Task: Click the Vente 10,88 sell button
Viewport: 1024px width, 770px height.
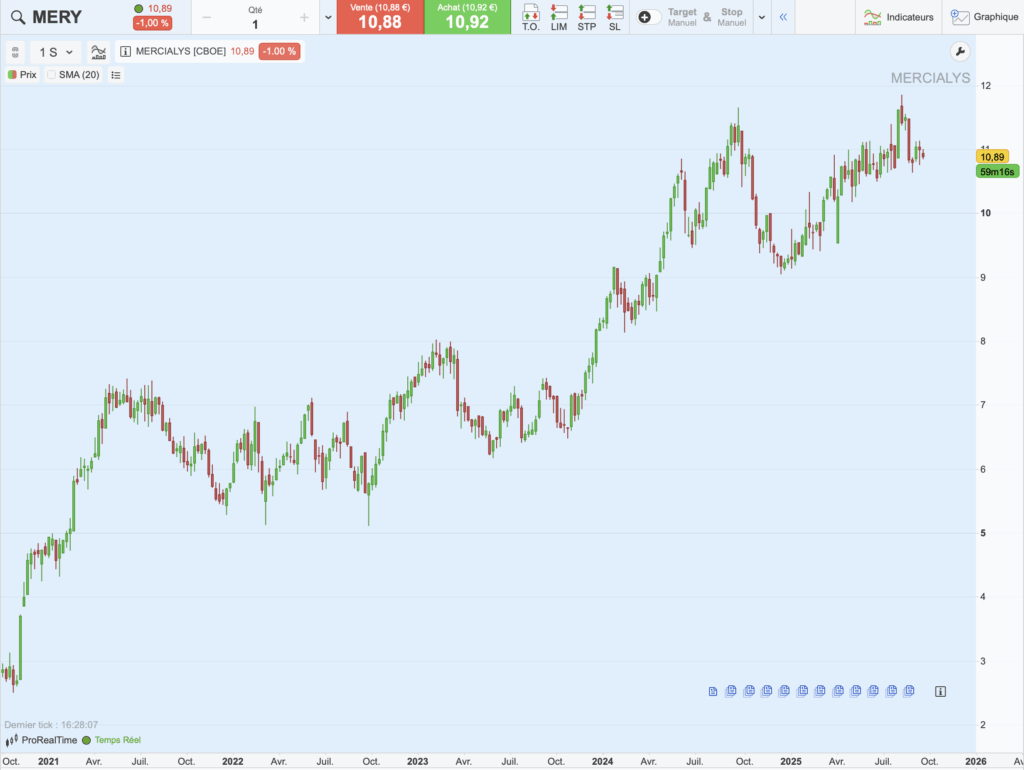Action: click(380, 17)
